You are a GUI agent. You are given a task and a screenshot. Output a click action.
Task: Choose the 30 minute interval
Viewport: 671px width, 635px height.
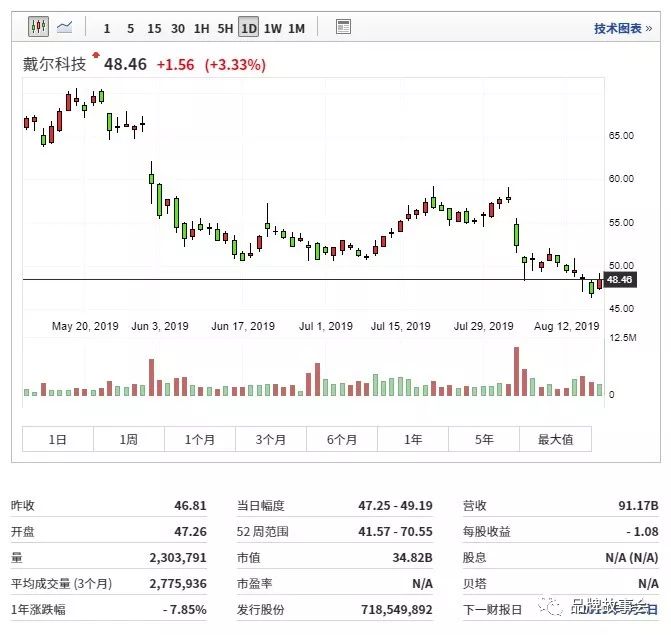[177, 28]
